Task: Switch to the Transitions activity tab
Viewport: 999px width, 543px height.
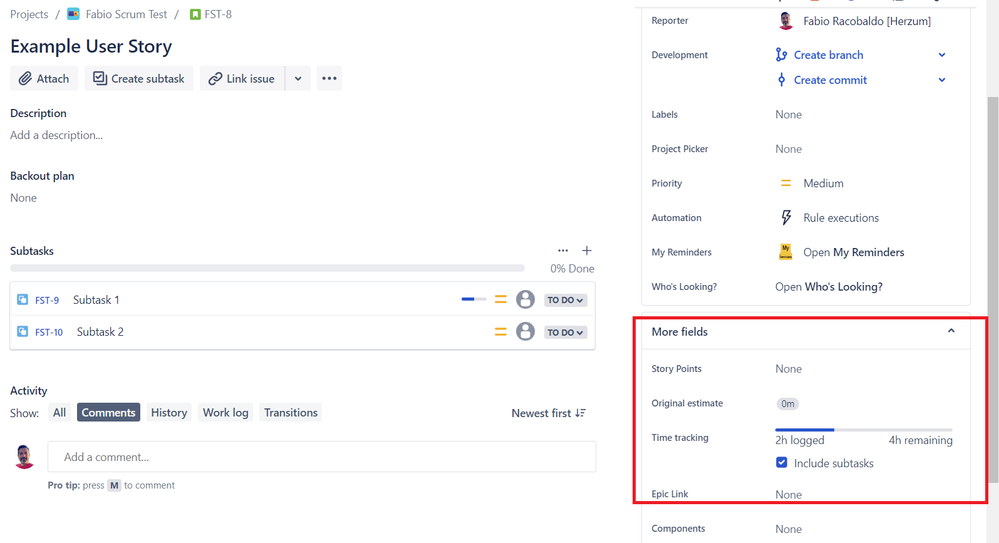Action: 291,412
